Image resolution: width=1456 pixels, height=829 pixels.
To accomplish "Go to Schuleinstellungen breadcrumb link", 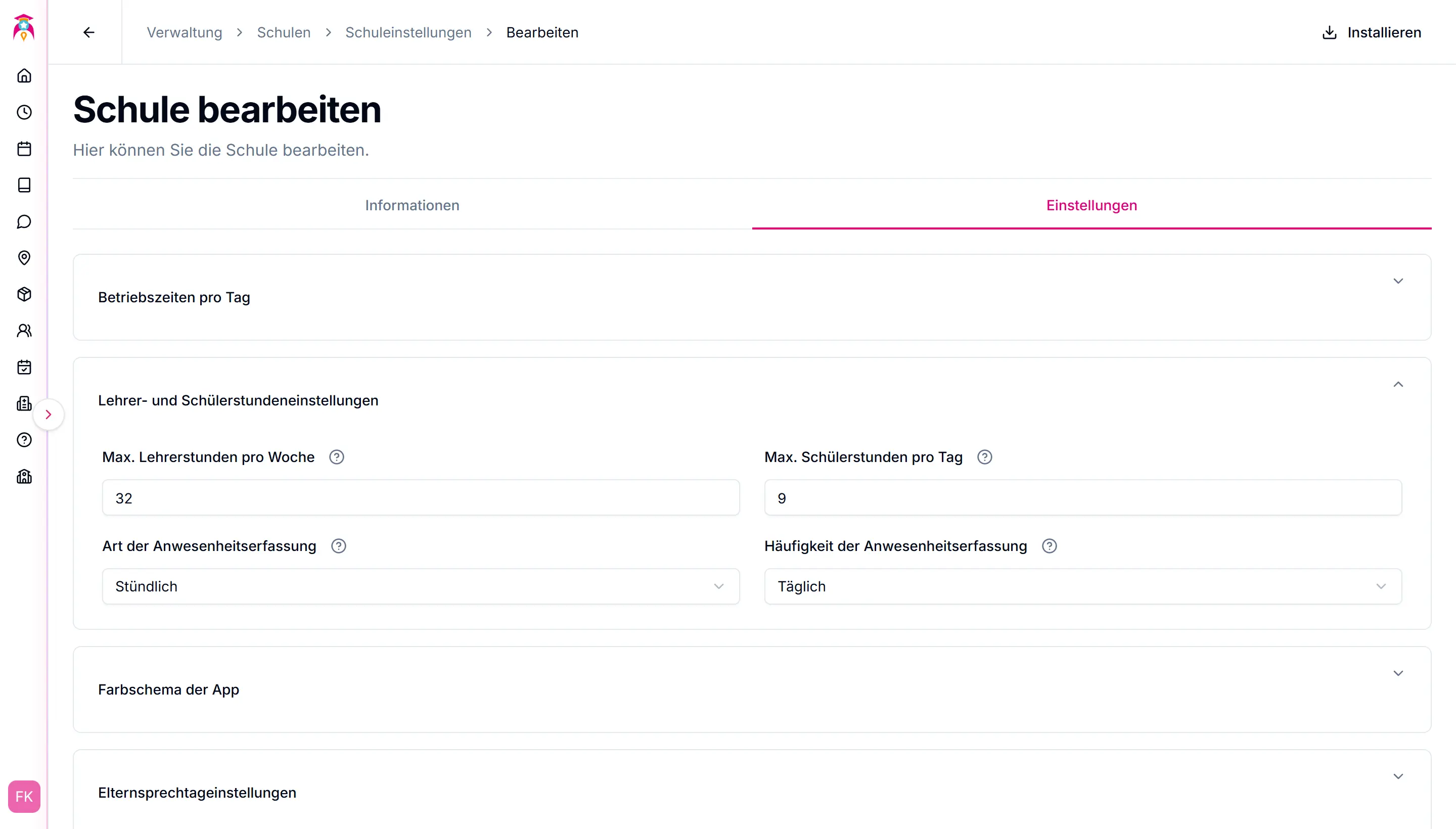I will [x=408, y=32].
